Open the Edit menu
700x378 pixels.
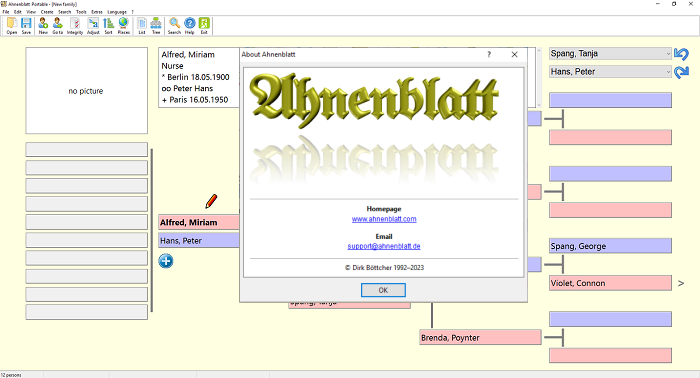[17, 12]
